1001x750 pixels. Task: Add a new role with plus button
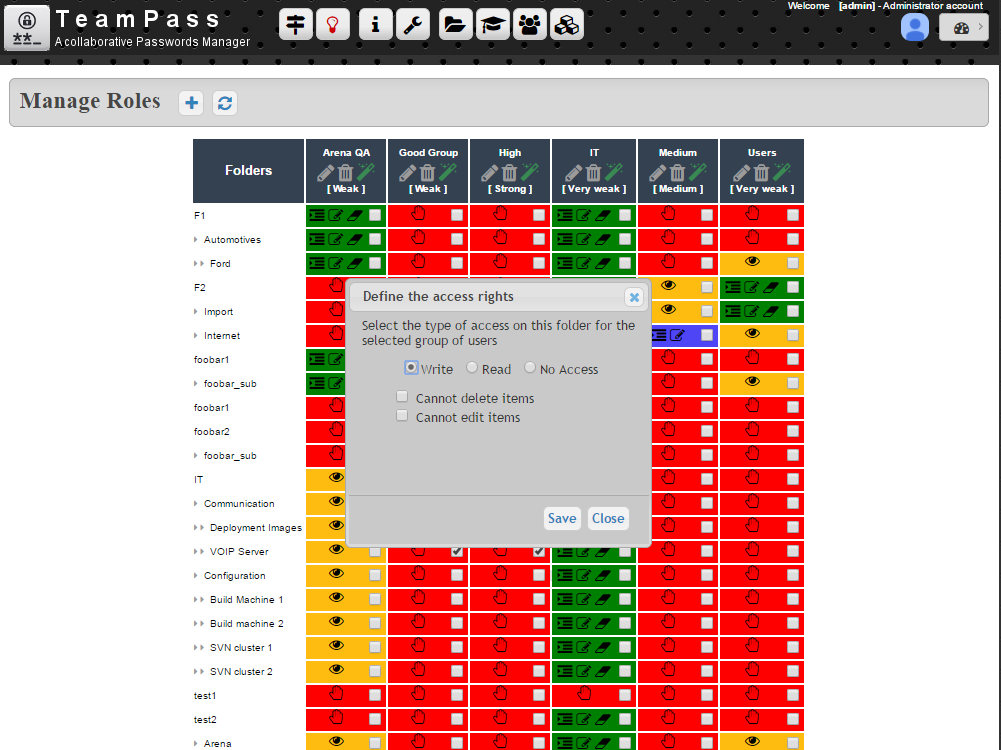(191, 103)
